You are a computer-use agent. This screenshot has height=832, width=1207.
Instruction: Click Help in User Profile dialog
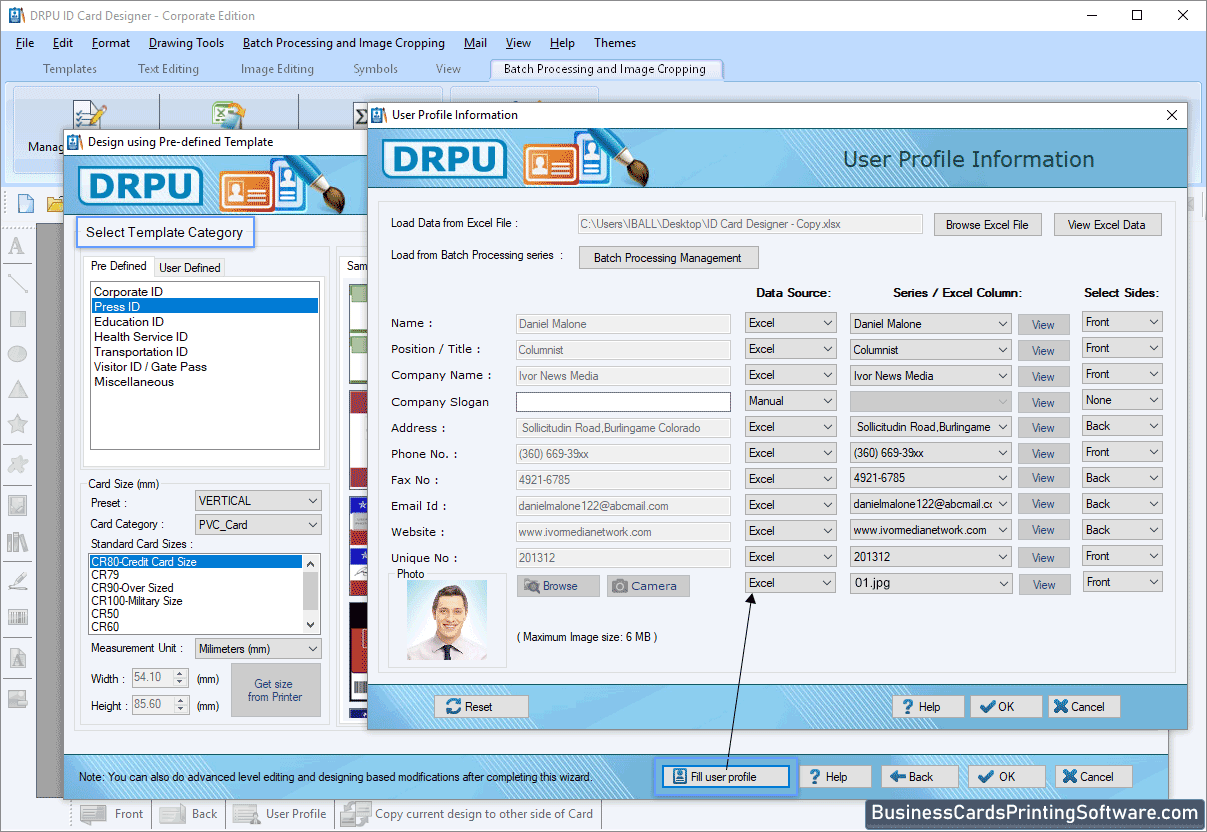[928, 706]
